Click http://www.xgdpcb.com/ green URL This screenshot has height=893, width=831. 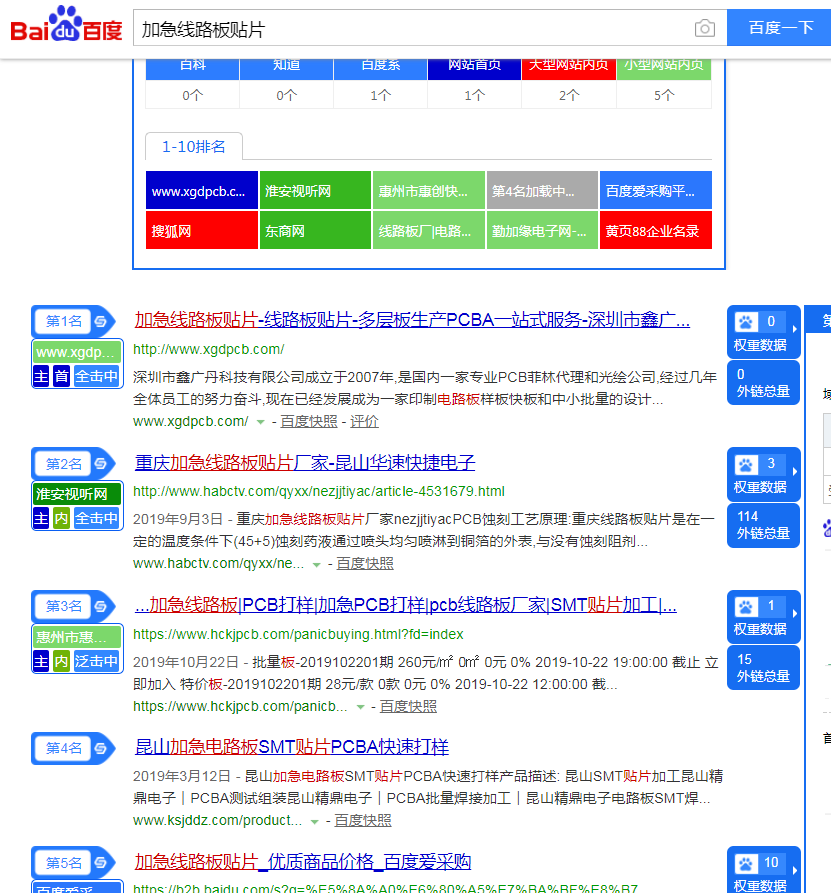click(x=208, y=349)
